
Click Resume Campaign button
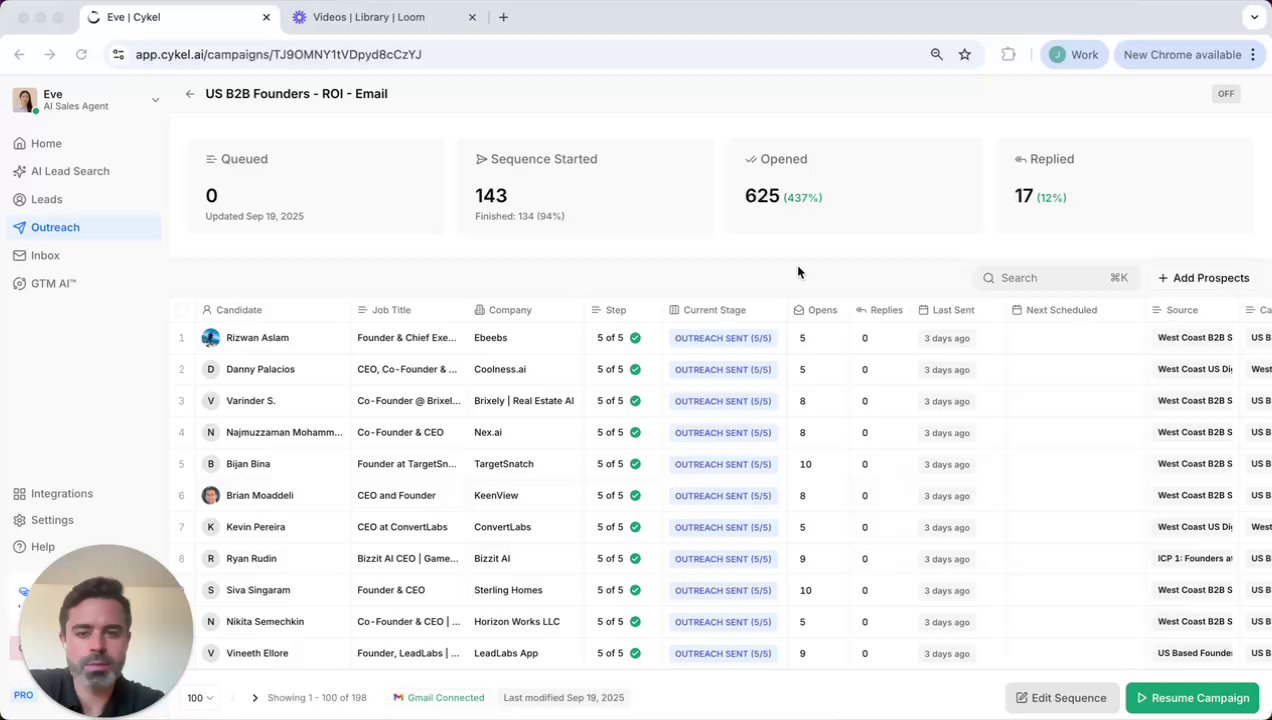[x=1193, y=698]
